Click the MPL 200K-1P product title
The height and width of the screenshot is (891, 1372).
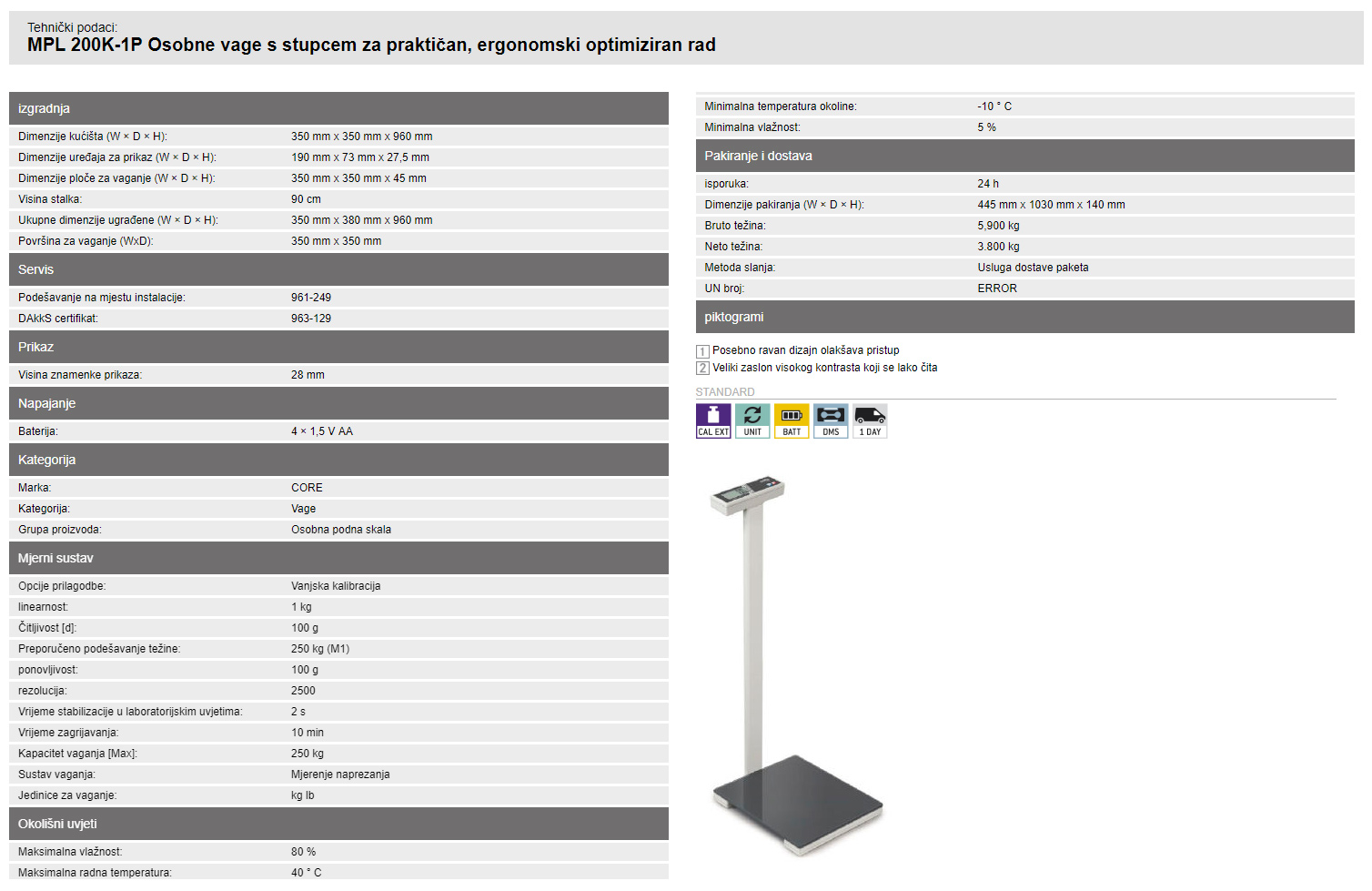click(371, 45)
